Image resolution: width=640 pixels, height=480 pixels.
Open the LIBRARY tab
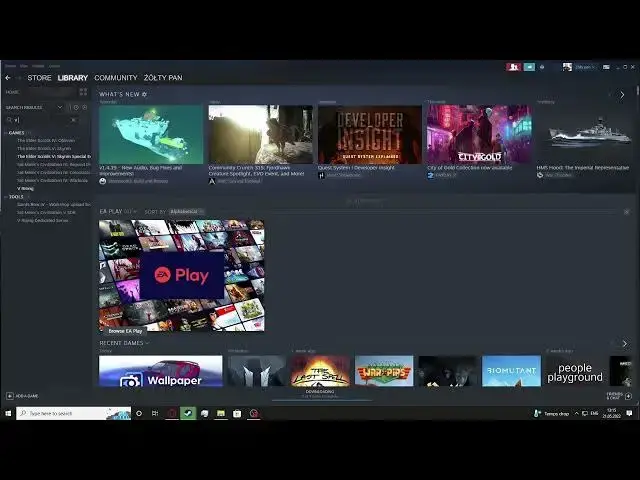(73, 78)
